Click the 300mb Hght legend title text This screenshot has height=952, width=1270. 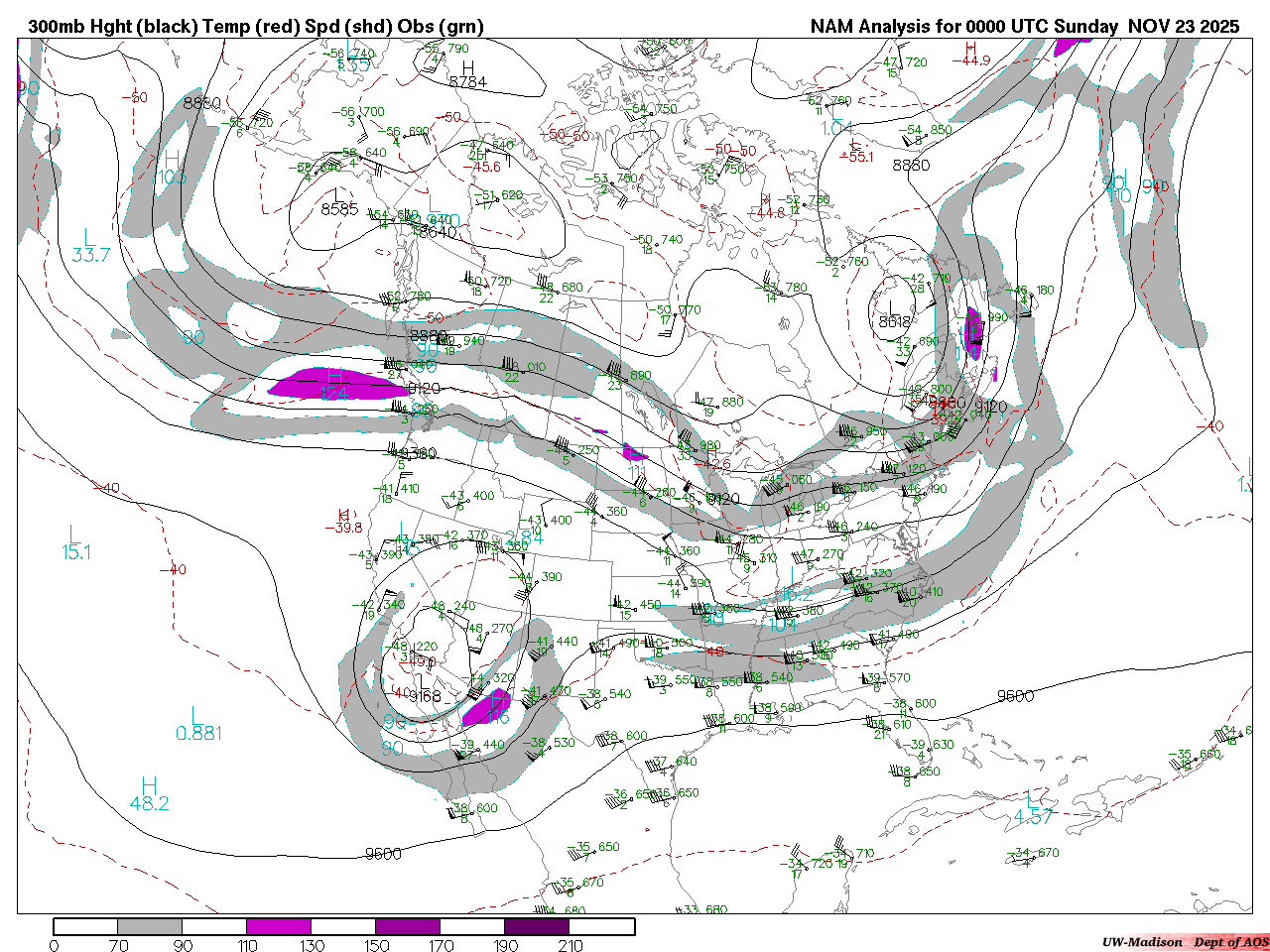(256, 27)
